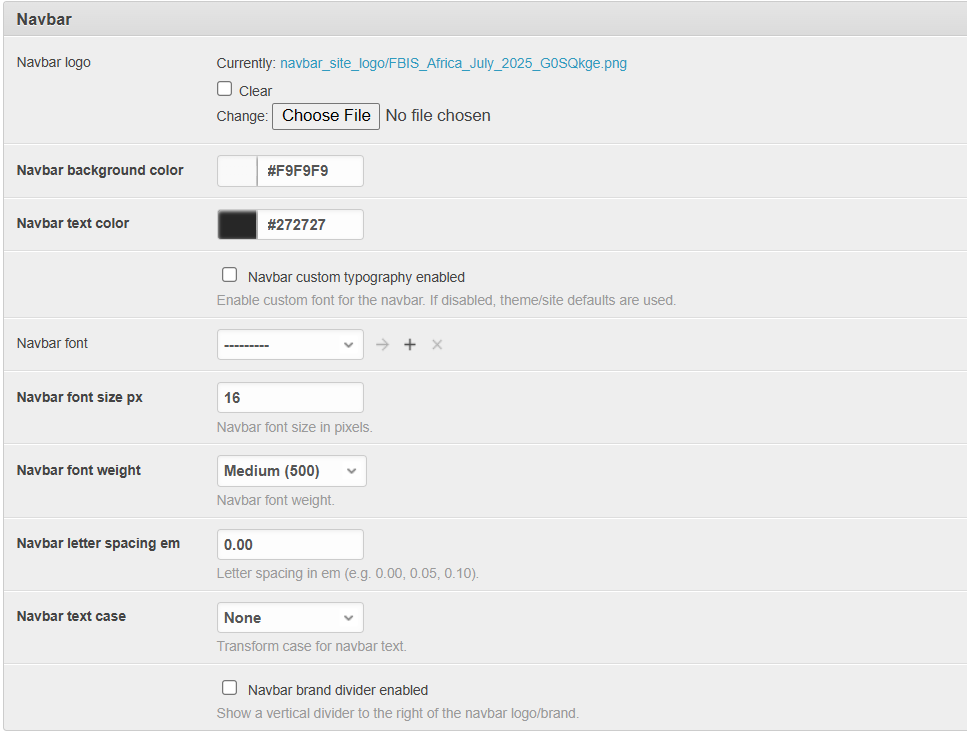The height and width of the screenshot is (731, 967).
Task: Click the #F9F9F9 hex color field
Action: tap(309, 171)
